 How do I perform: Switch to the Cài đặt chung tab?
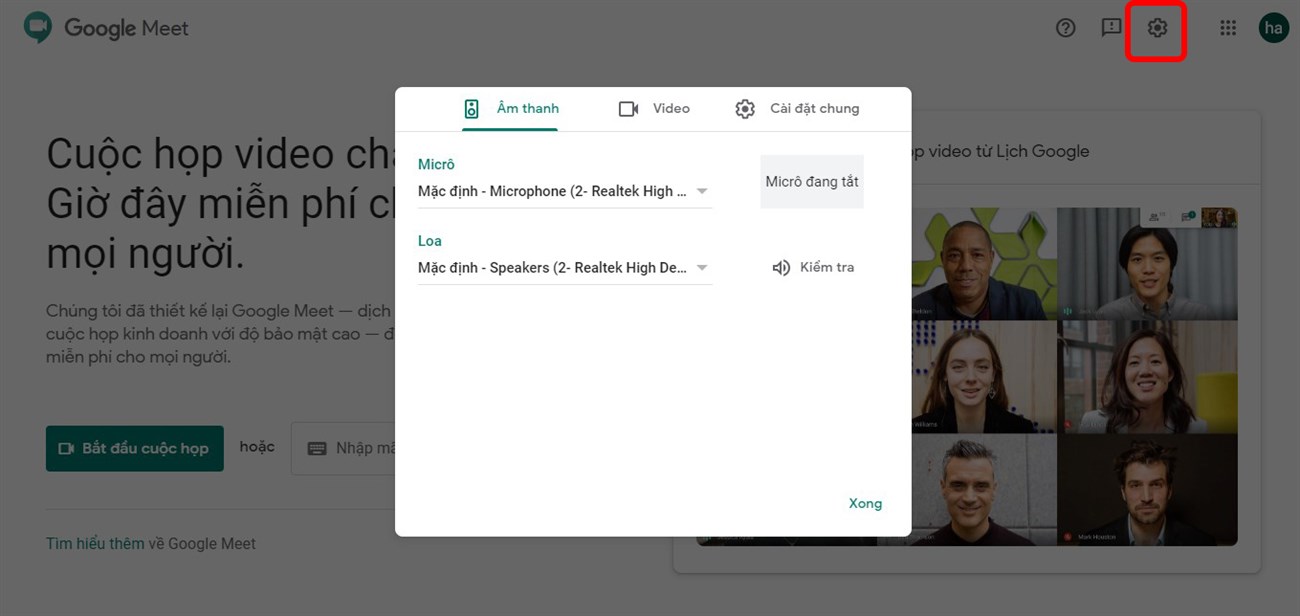[x=797, y=109]
